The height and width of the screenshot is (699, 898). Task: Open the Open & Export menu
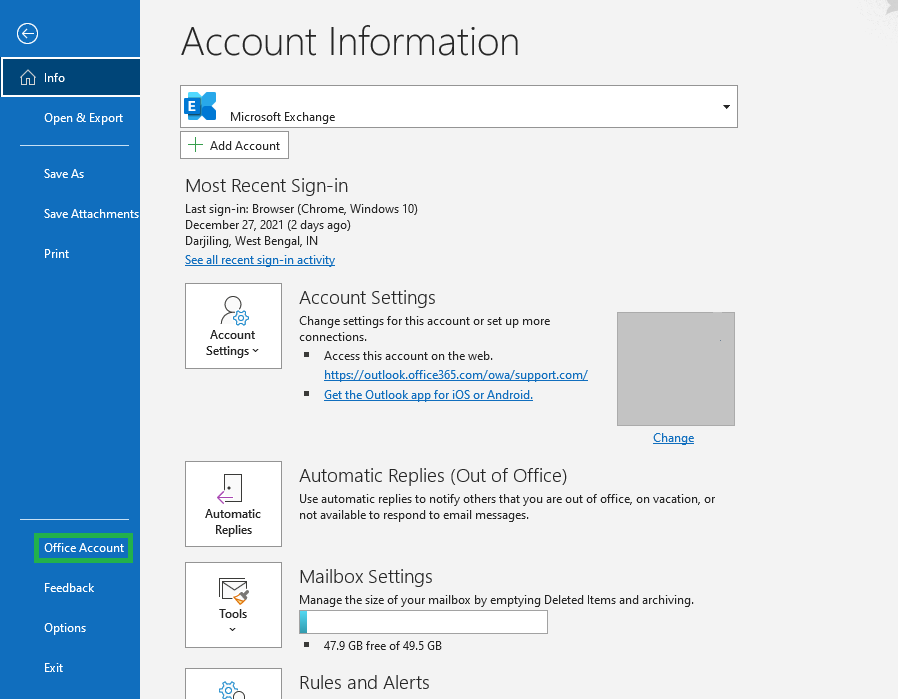pos(83,117)
